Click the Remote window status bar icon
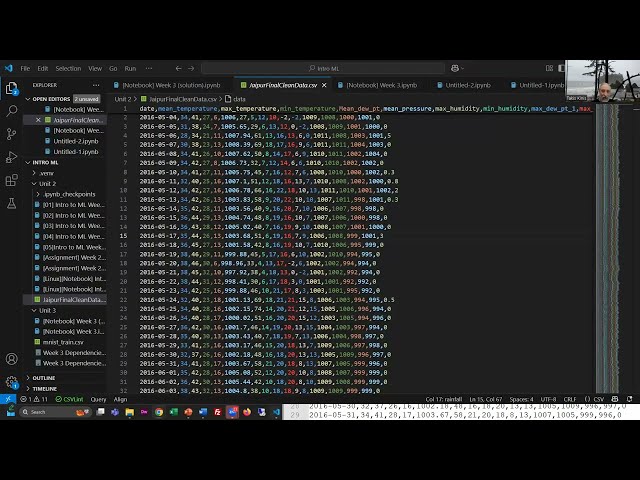This screenshot has height=480, width=640. point(8,399)
